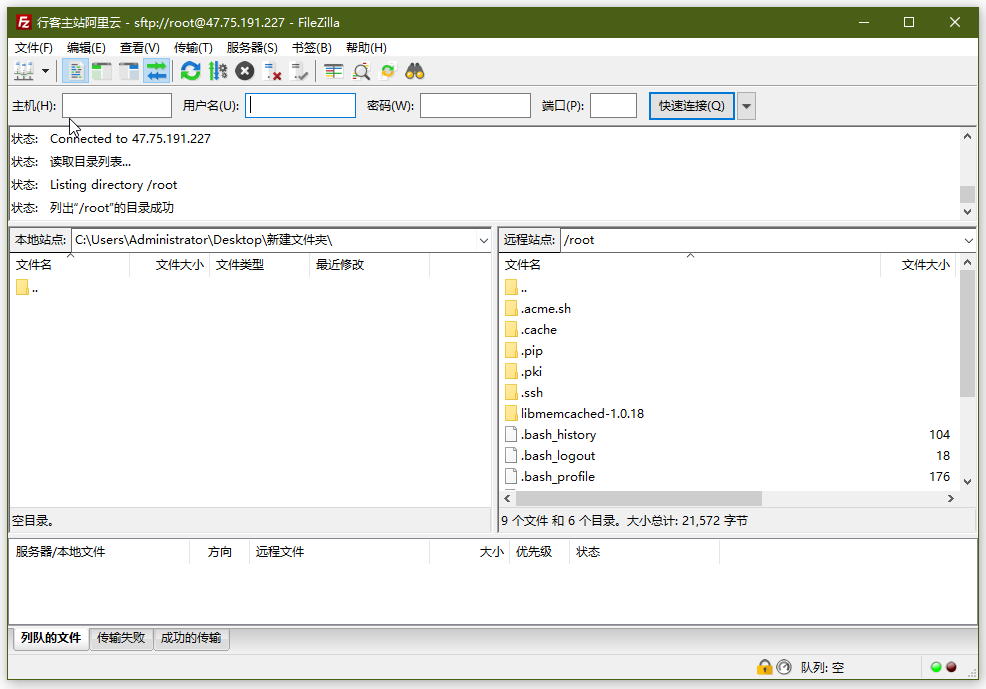Switch to the 传输失败 tab
This screenshot has height=689, width=986.
121,638
